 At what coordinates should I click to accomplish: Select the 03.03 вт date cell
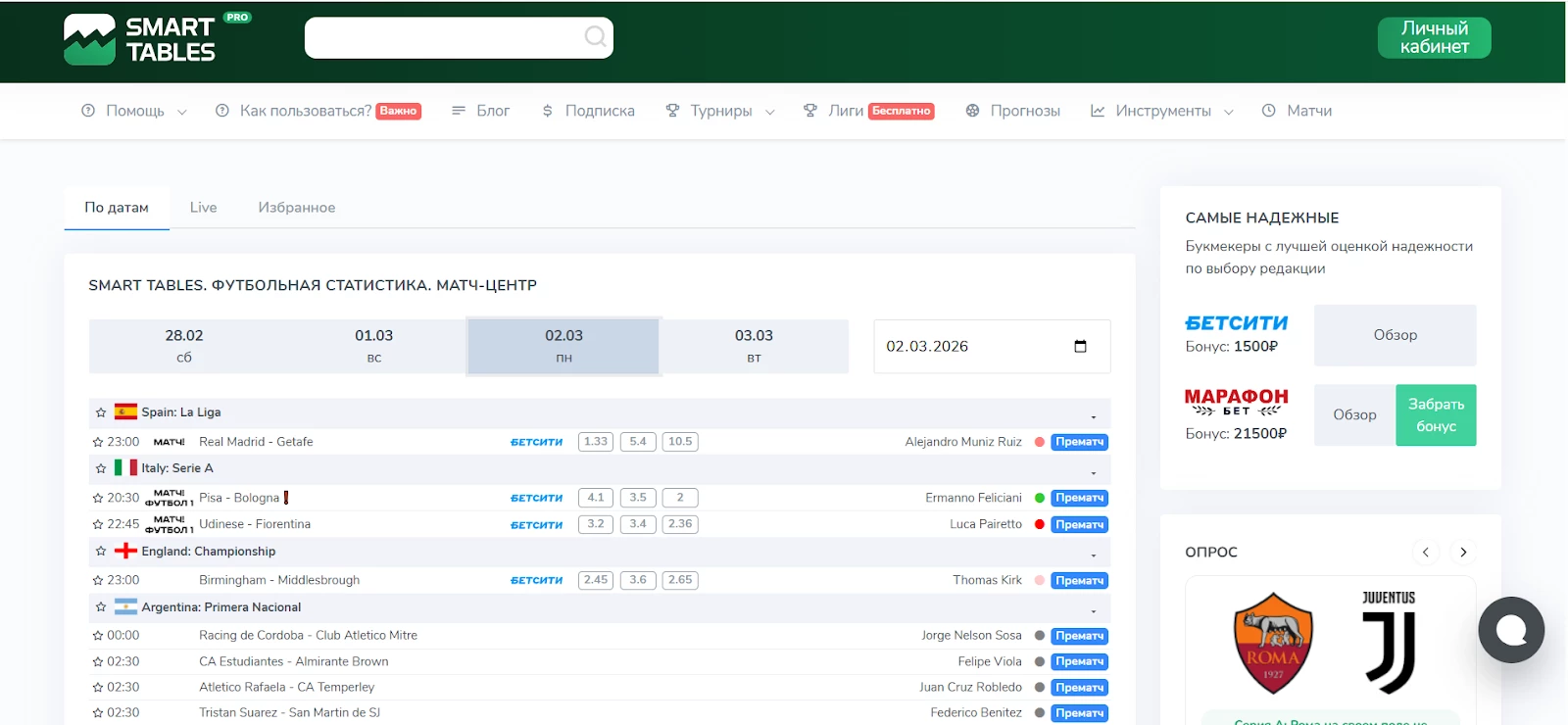coord(754,346)
